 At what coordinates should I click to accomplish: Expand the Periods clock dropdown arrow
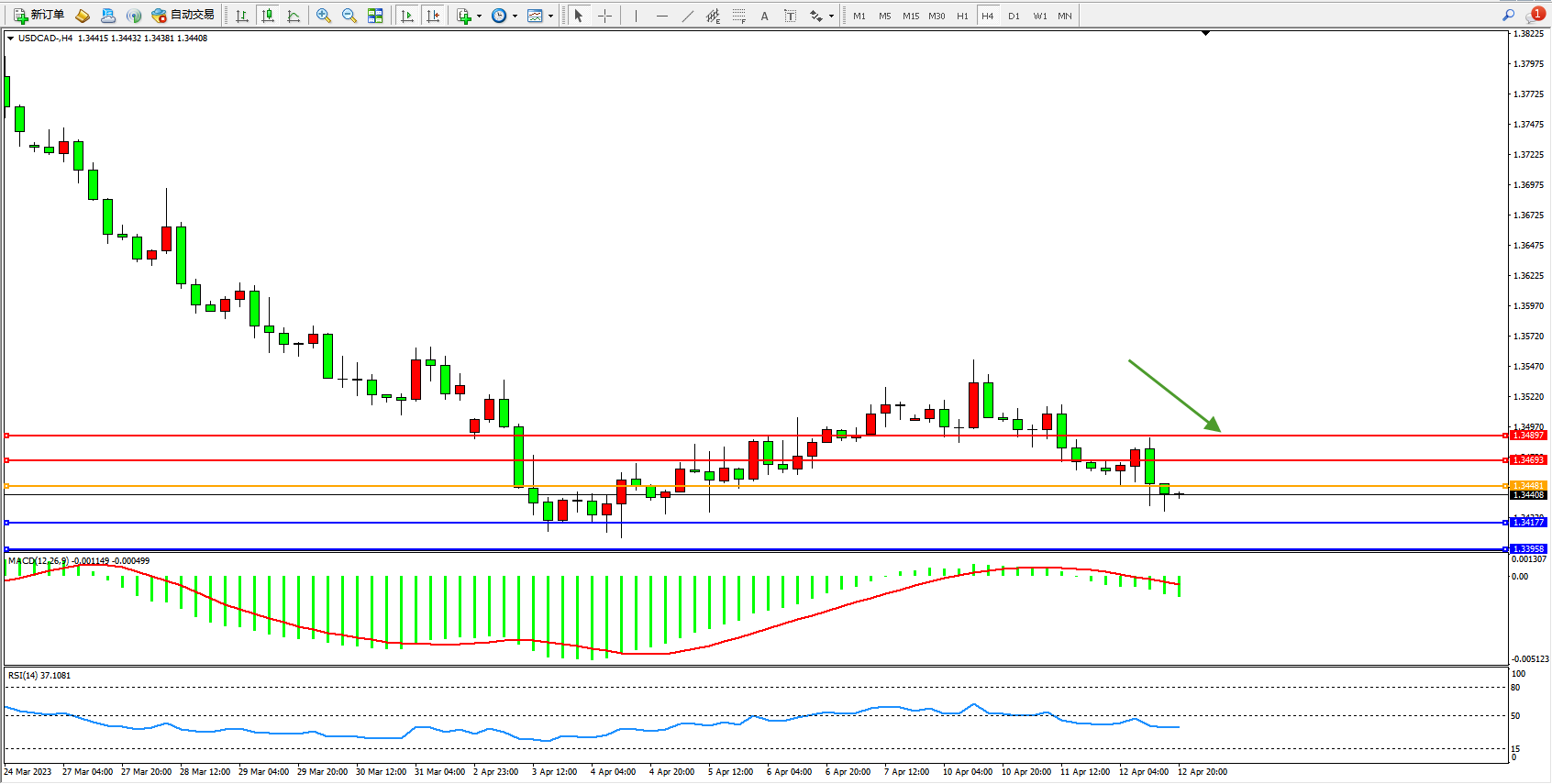515,16
